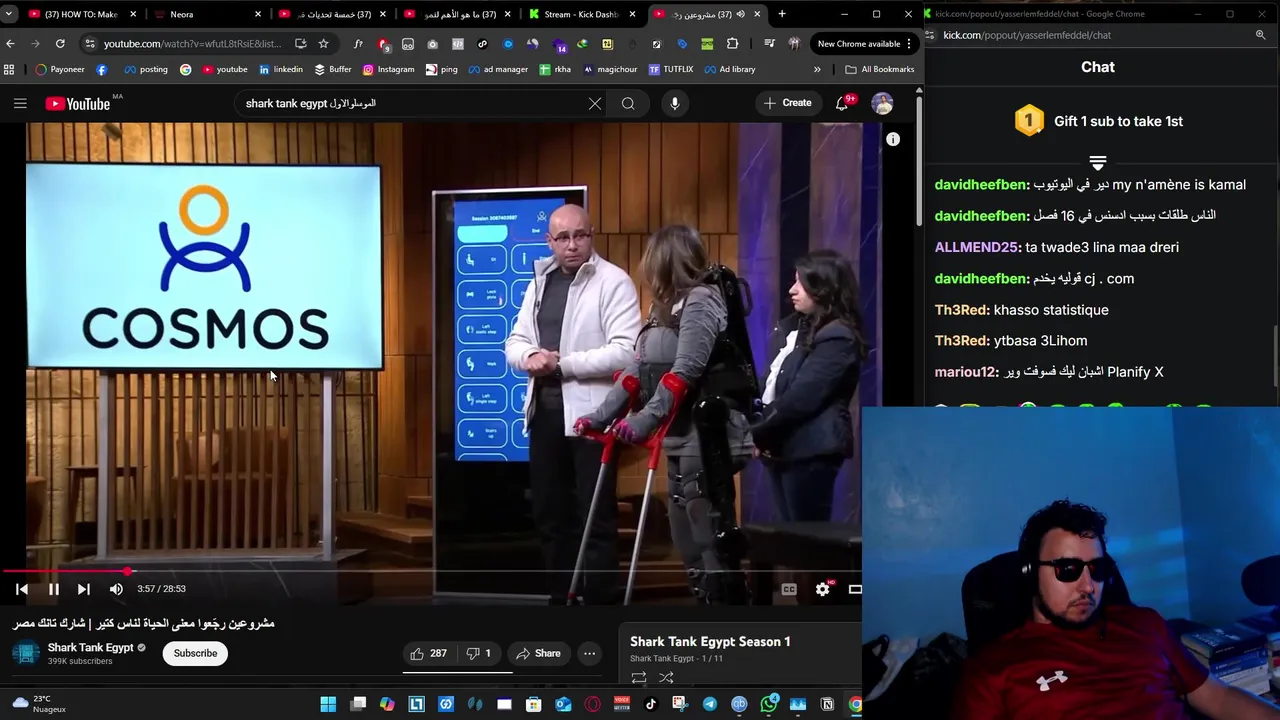Image resolution: width=1280 pixels, height=720 pixels.
Task: Pause the playing video
Action: [54, 589]
